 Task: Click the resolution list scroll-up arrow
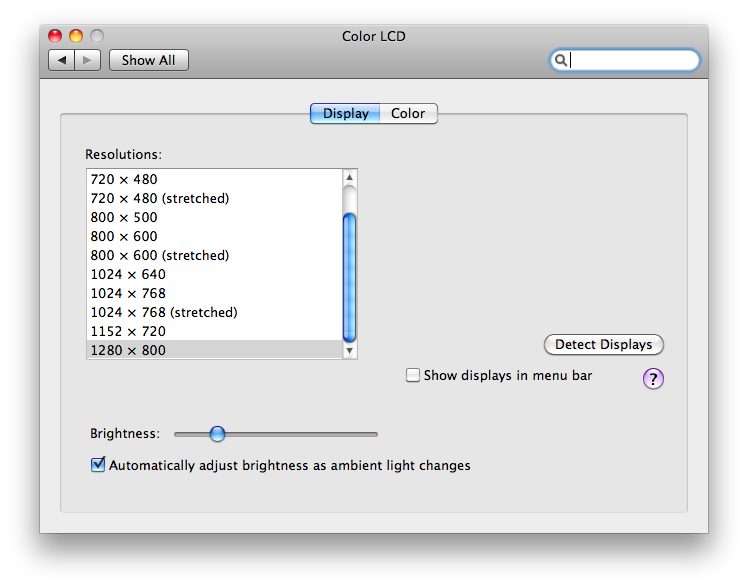pos(350,177)
